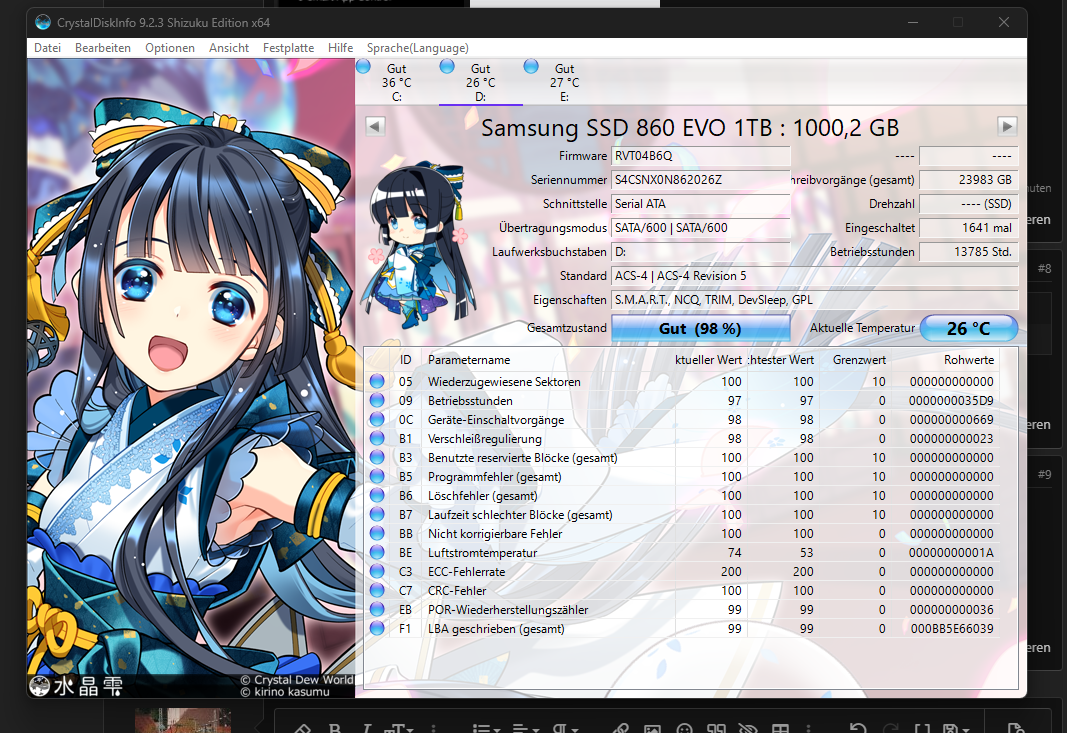Open post #9 link in background forum
The height and width of the screenshot is (733, 1067).
1045,474
